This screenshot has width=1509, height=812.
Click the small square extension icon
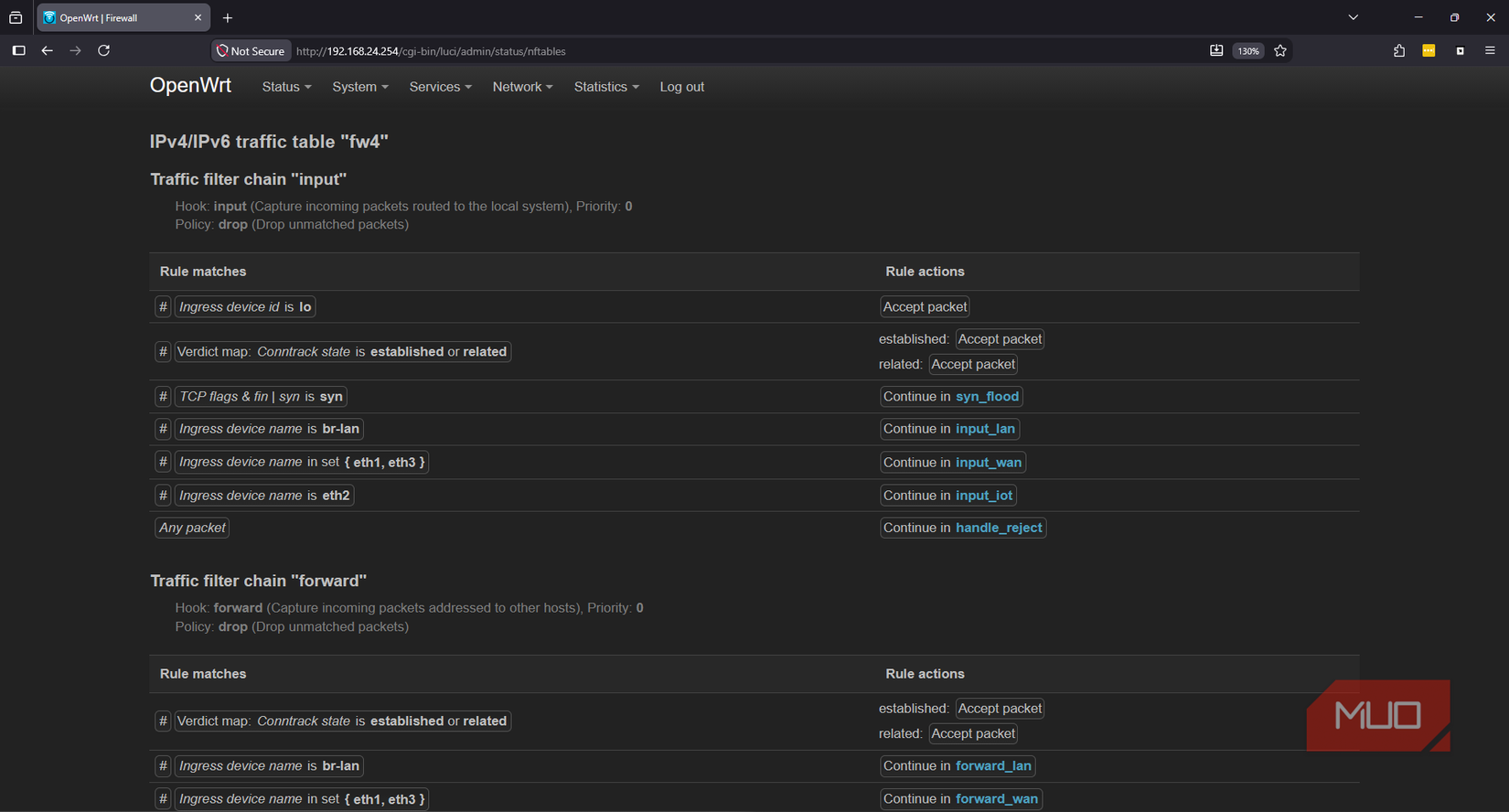click(x=1460, y=51)
